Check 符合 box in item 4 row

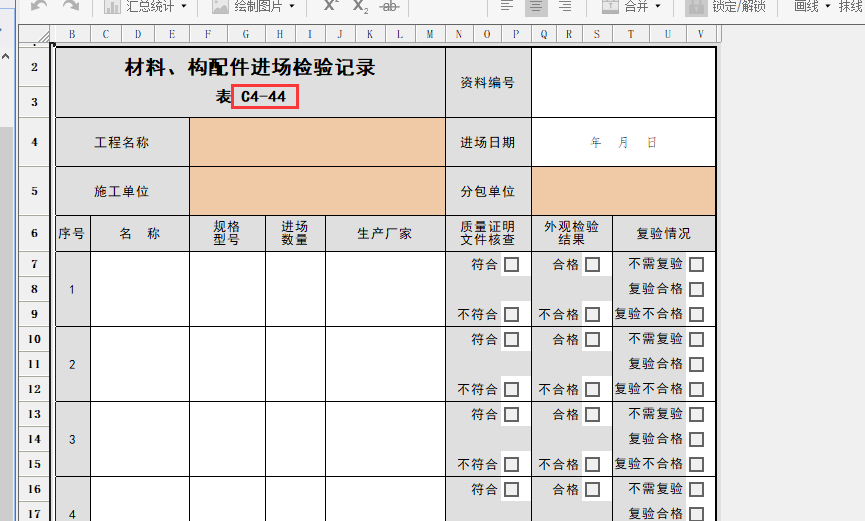pyautogui.click(x=511, y=490)
